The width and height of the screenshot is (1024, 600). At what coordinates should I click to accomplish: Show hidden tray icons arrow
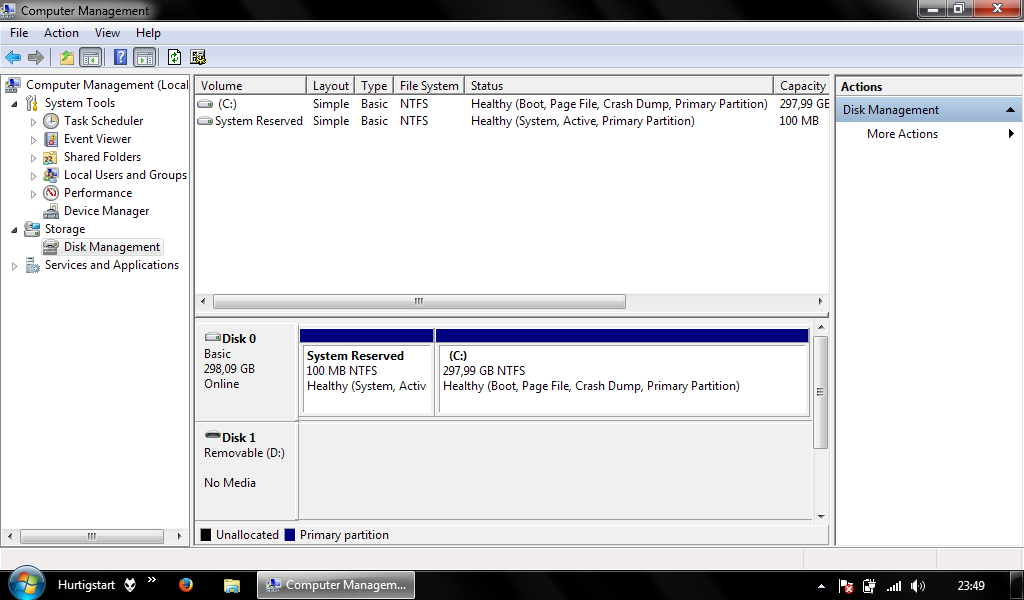822,586
